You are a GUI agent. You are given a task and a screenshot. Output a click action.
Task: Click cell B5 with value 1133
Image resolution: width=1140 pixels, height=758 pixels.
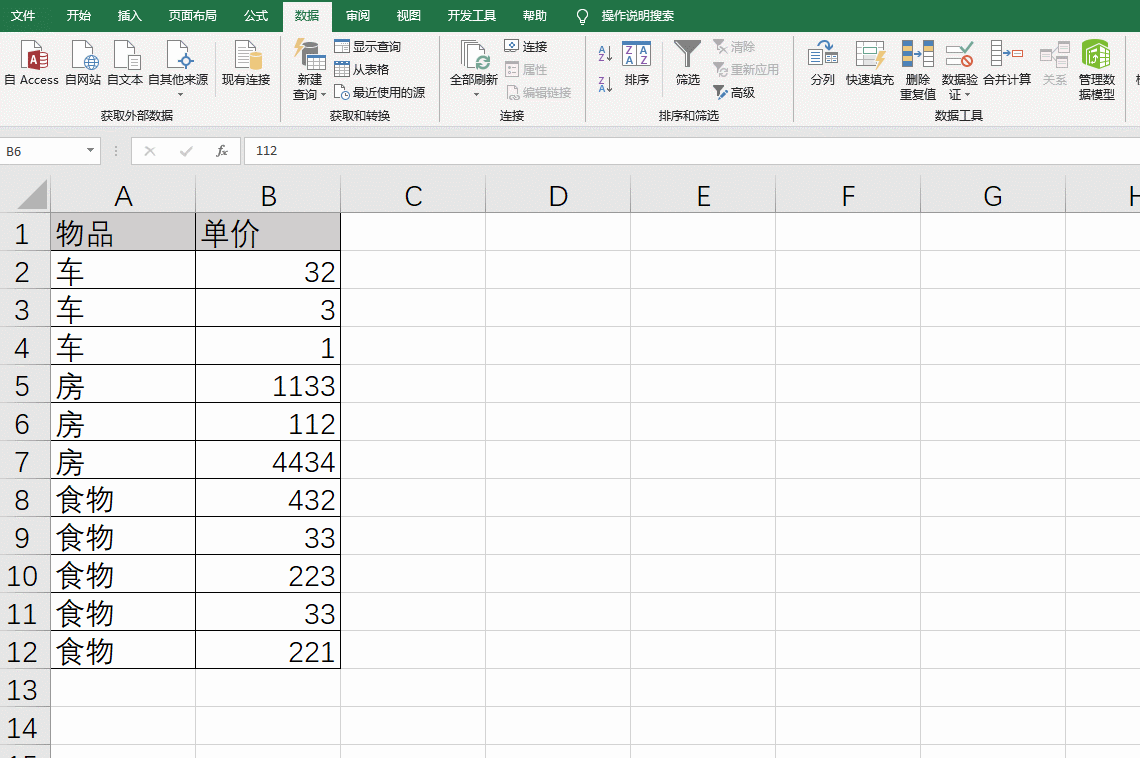click(268, 385)
